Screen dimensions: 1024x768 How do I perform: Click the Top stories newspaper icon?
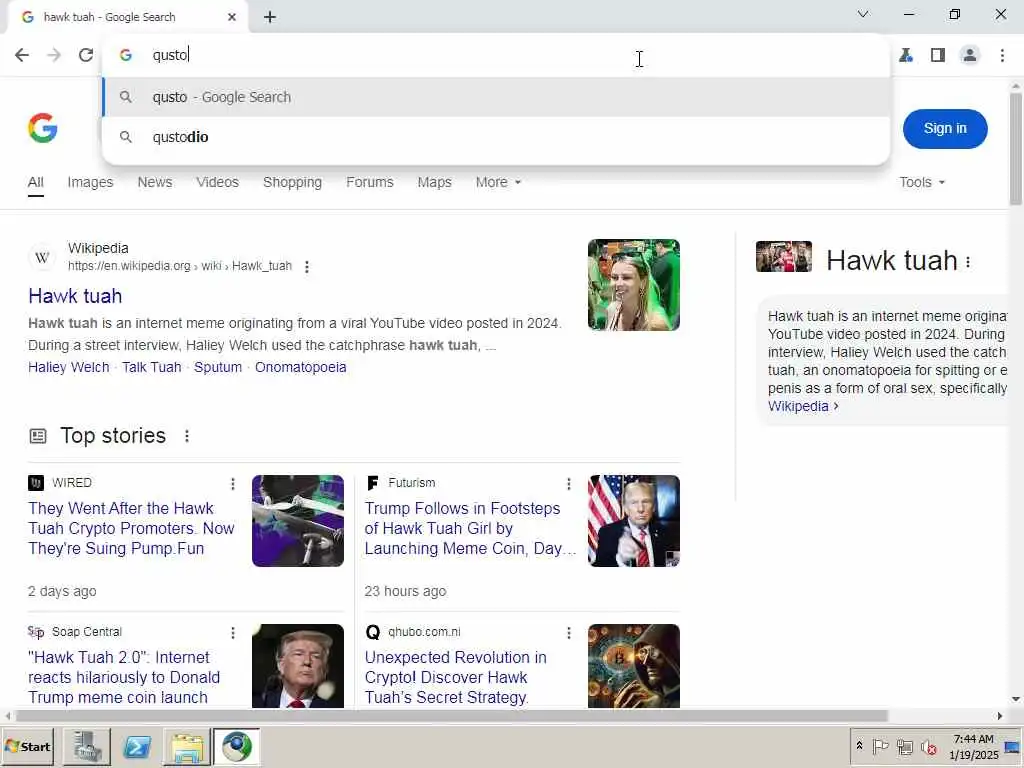tap(38, 436)
